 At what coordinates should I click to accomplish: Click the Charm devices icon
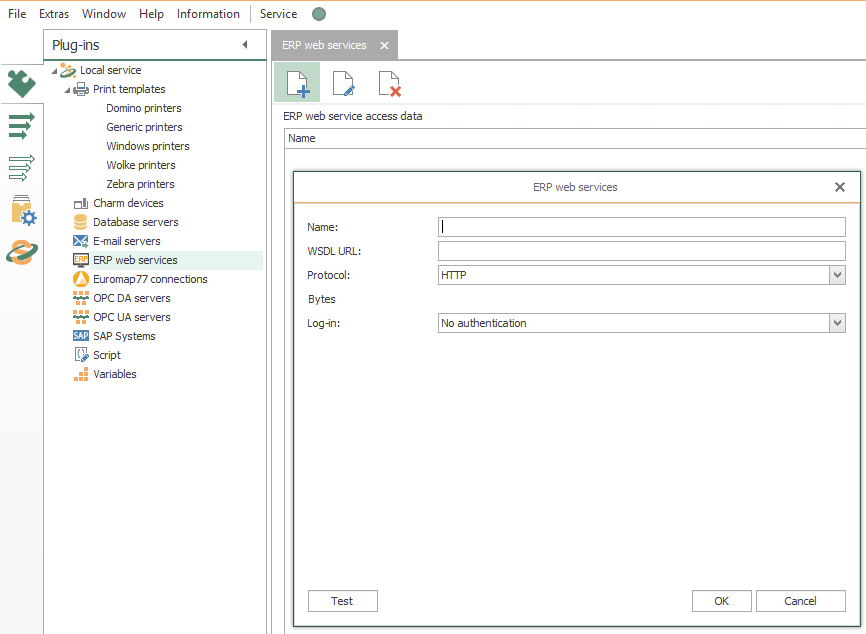[x=81, y=203]
